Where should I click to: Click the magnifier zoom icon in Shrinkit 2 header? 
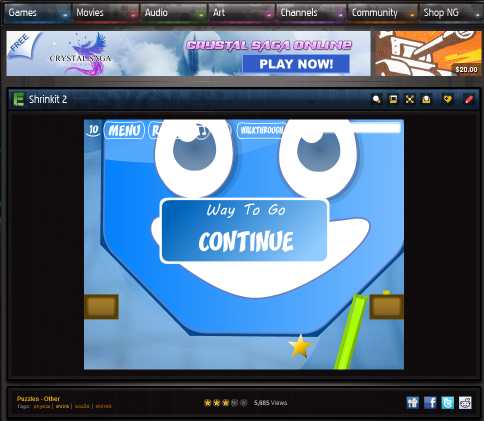(x=377, y=99)
